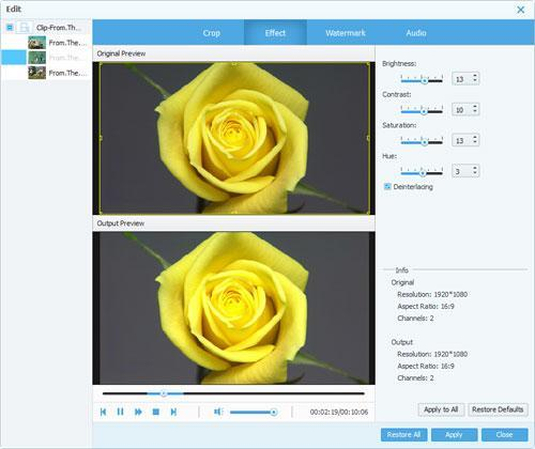Collapse the Clip-From.Th tree node

tap(10, 27)
